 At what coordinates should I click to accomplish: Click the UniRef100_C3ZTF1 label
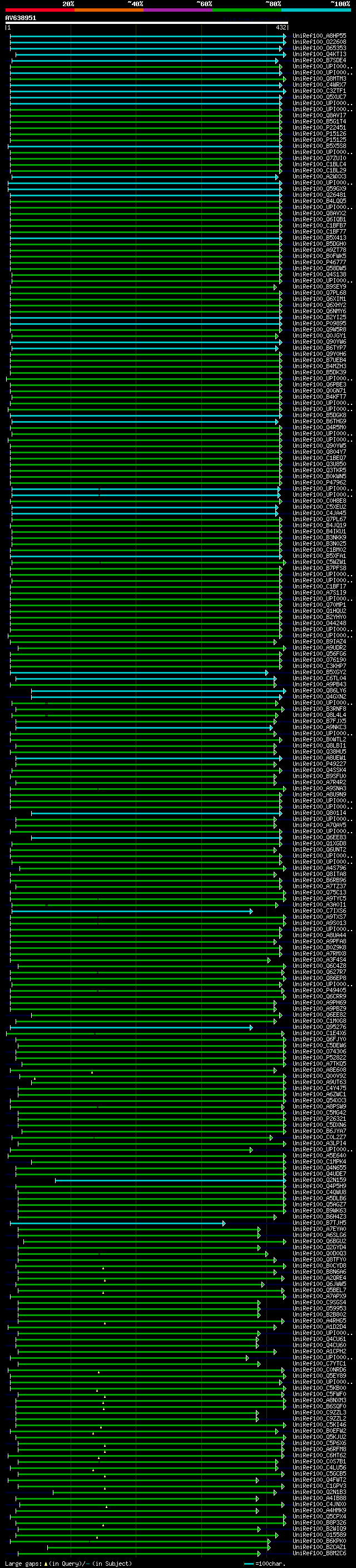coord(319,91)
